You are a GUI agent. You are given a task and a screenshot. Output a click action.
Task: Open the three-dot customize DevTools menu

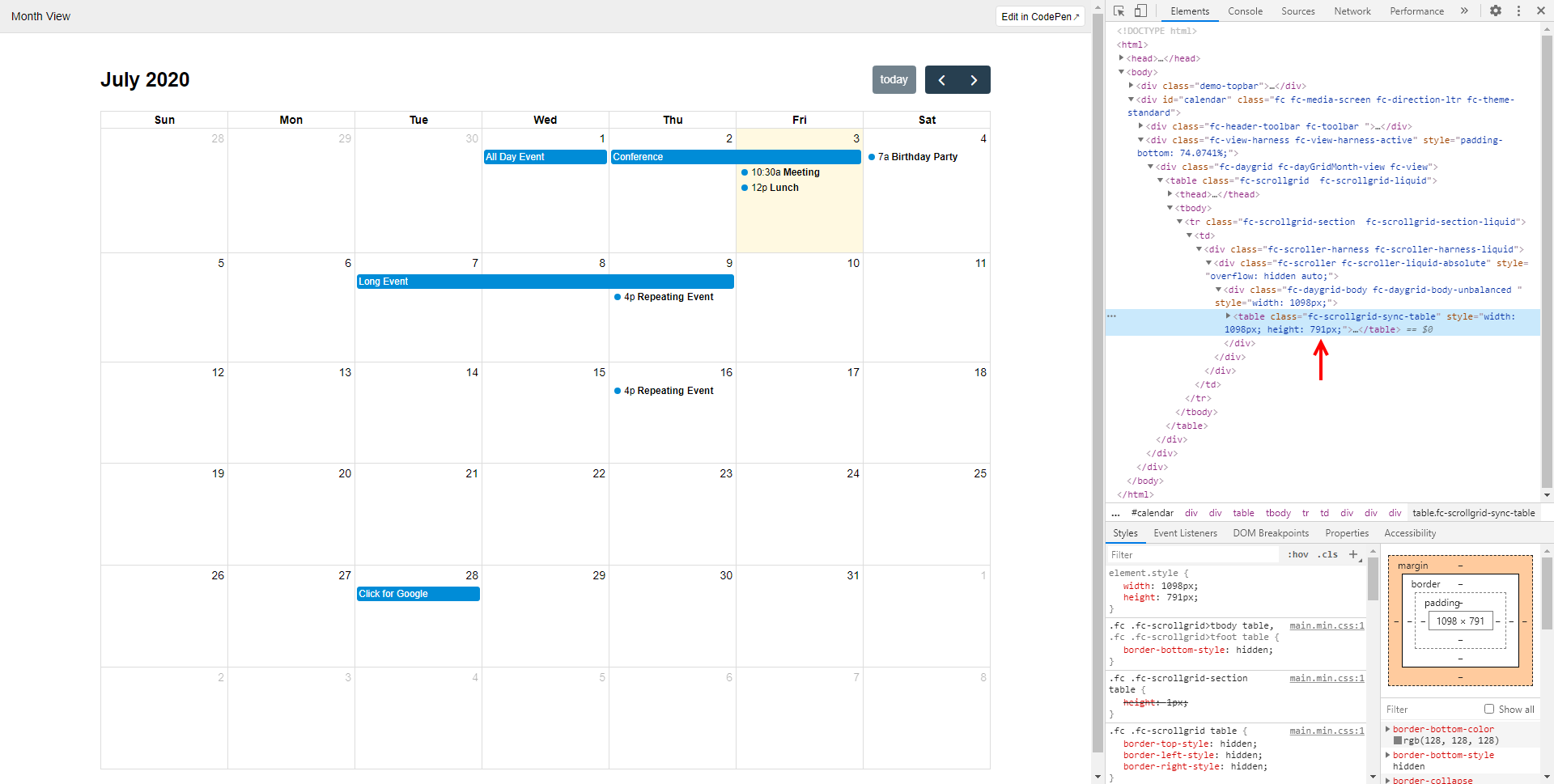click(x=1517, y=11)
